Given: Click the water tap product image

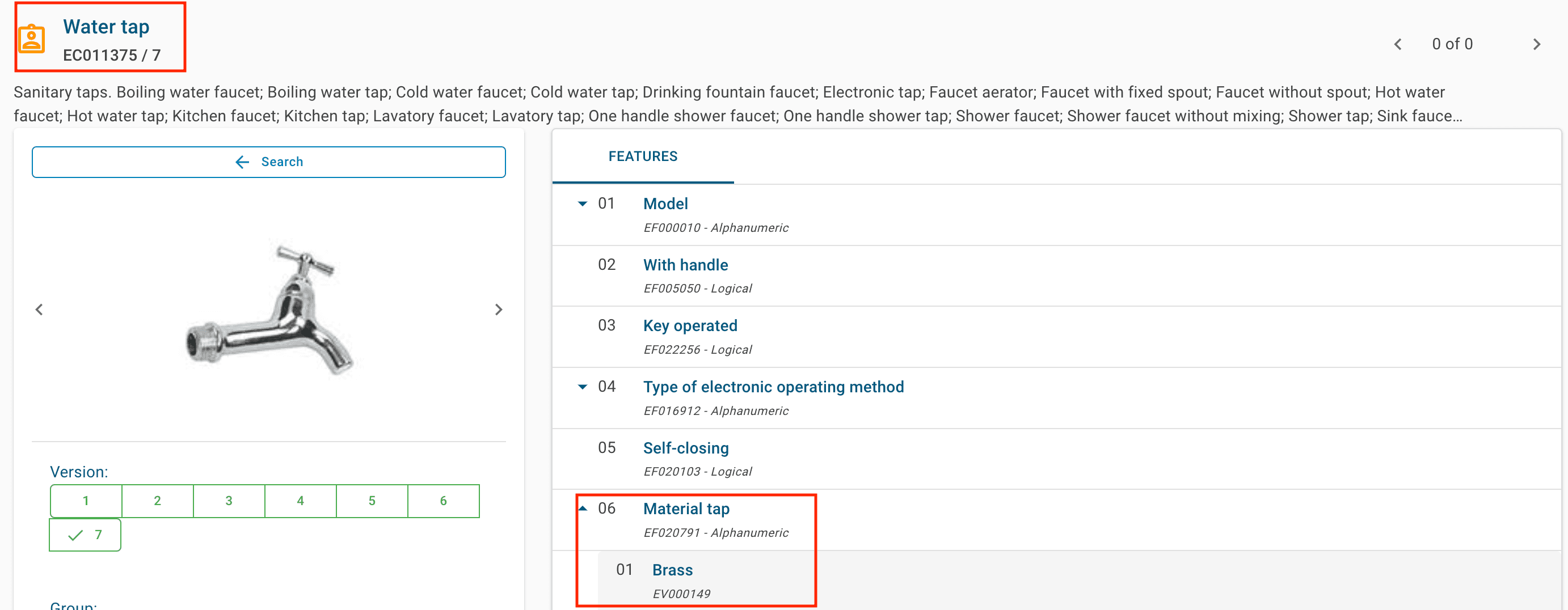Looking at the screenshot, I should point(268,310).
